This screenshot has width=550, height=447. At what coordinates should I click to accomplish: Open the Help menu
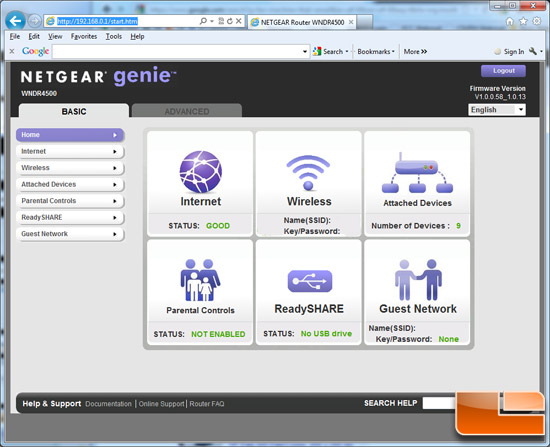click(x=137, y=36)
